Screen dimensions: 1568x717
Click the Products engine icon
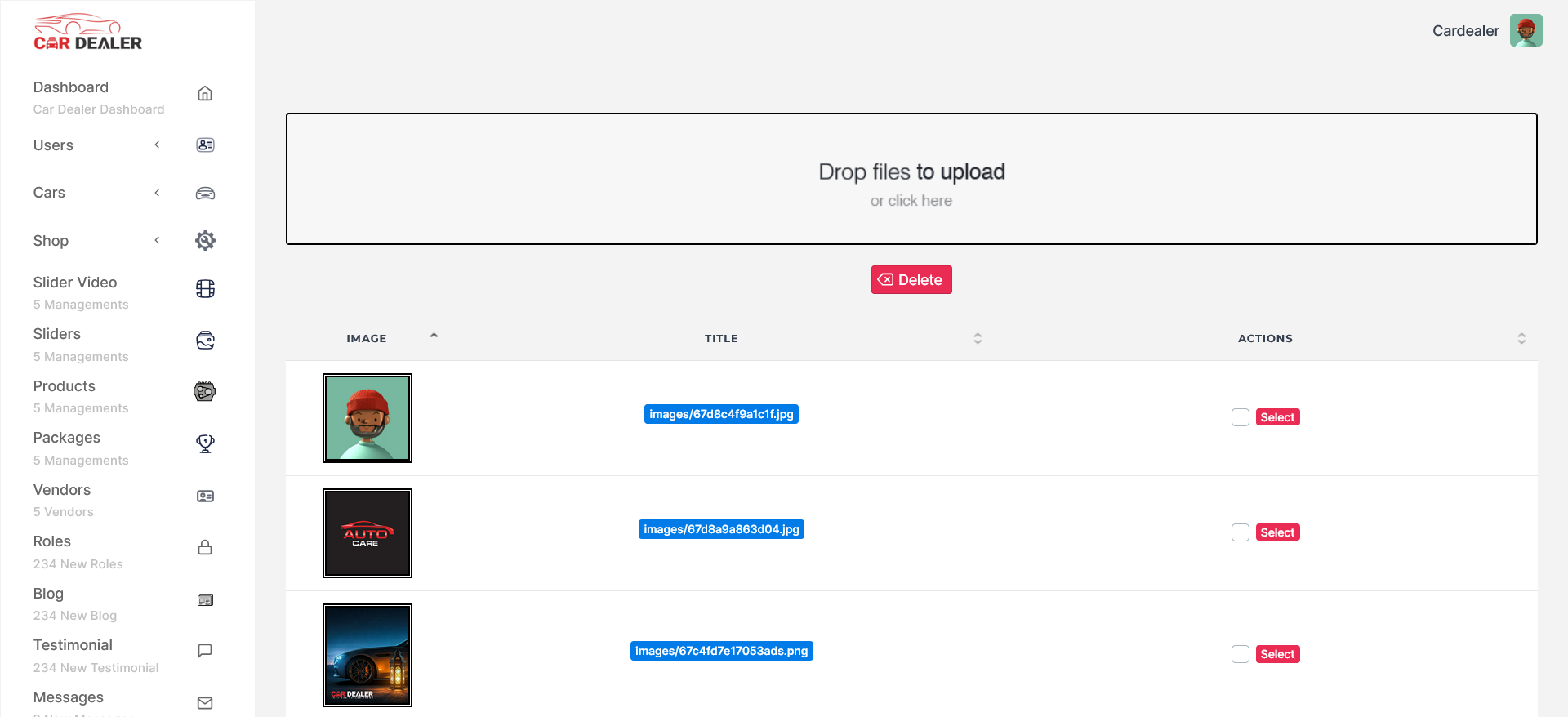205,392
